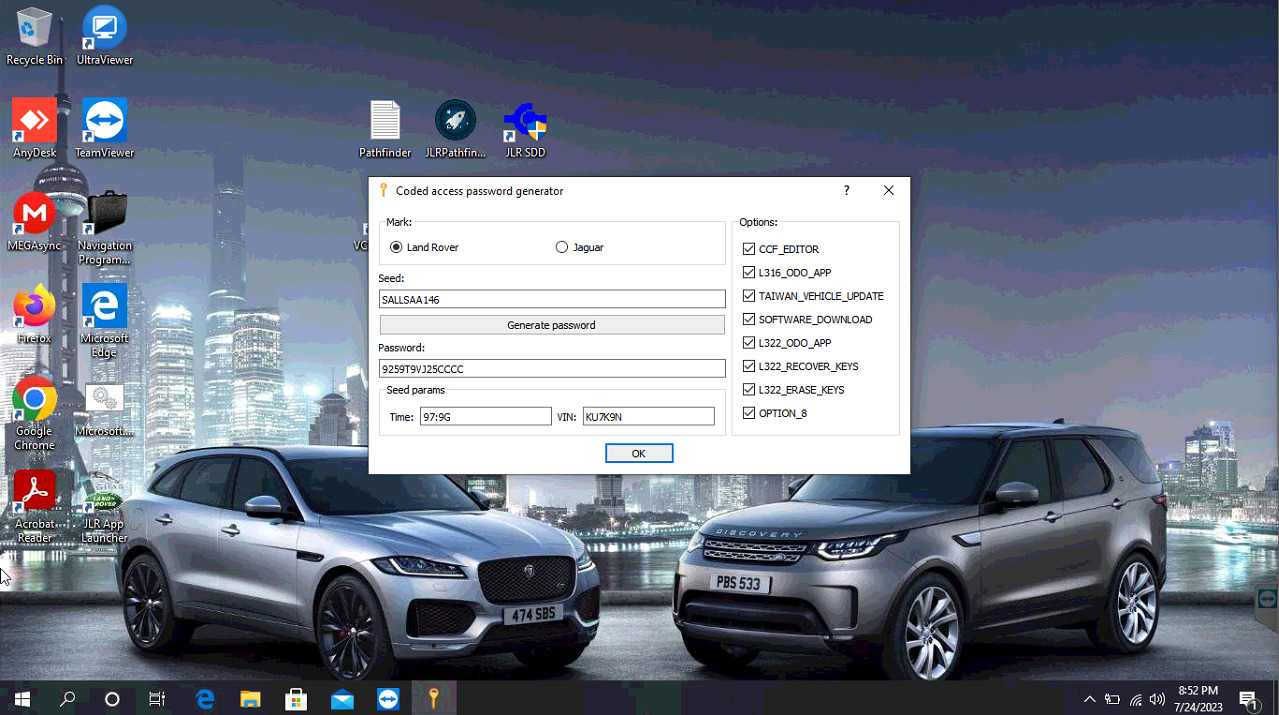Disable the SOFTWARE_DOWNLOAD checkbox
Viewport: 1279px width, 715px height.
tap(749, 319)
